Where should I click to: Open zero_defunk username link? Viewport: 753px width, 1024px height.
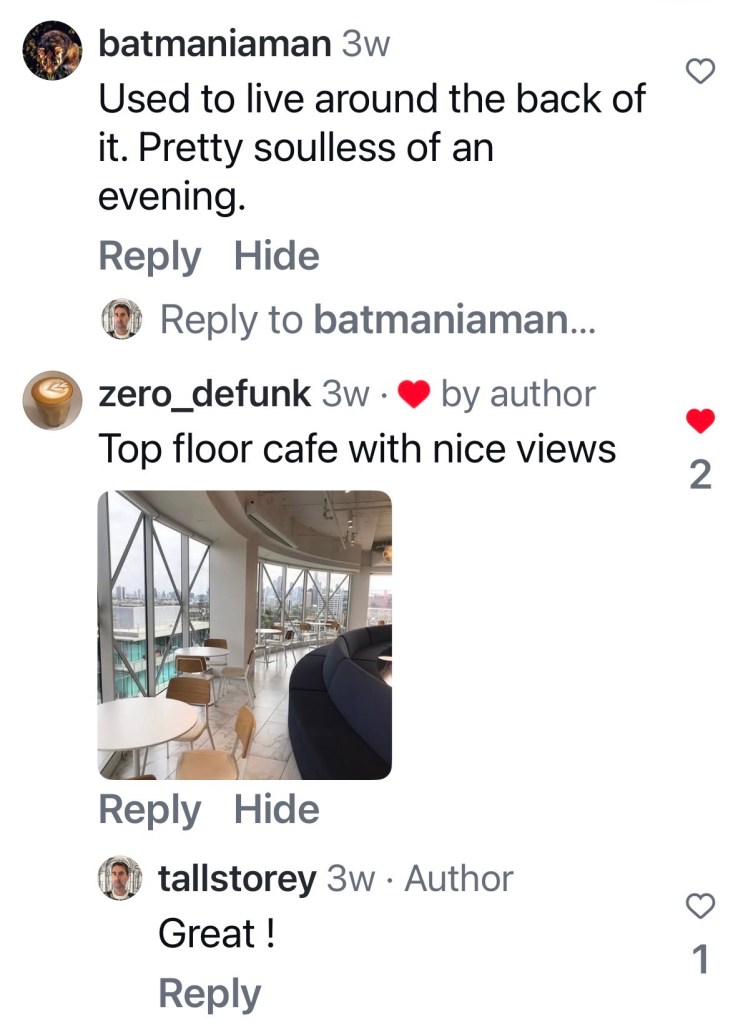tap(204, 394)
